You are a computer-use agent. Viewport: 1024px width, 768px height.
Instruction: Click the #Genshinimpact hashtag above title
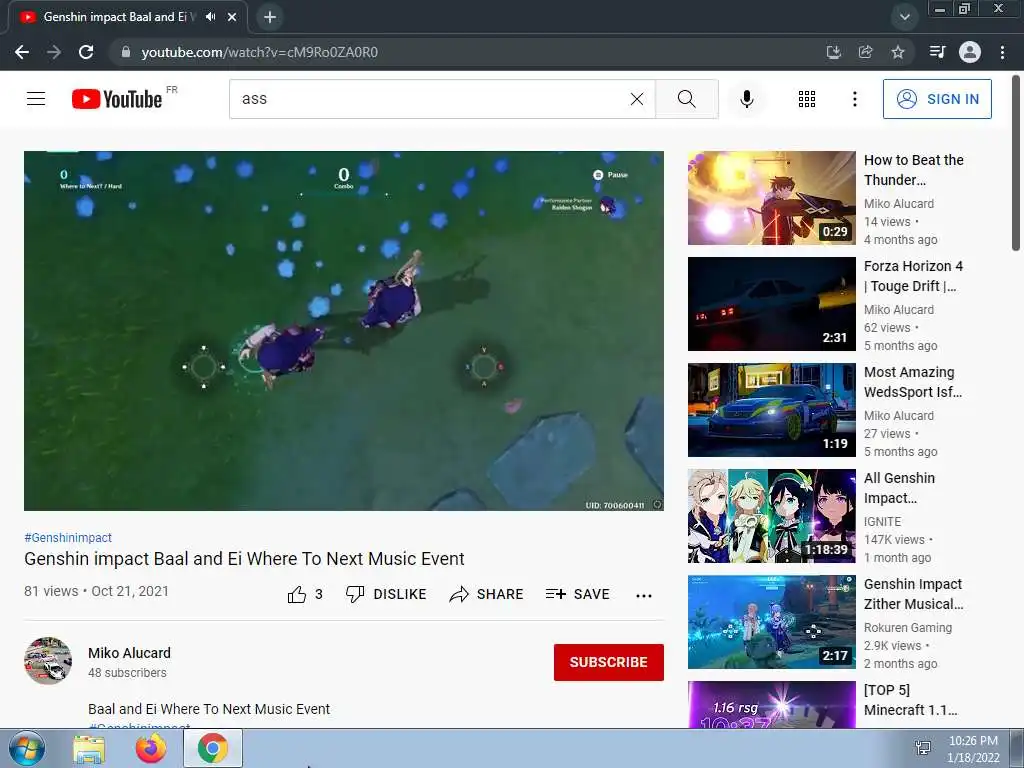(68, 537)
